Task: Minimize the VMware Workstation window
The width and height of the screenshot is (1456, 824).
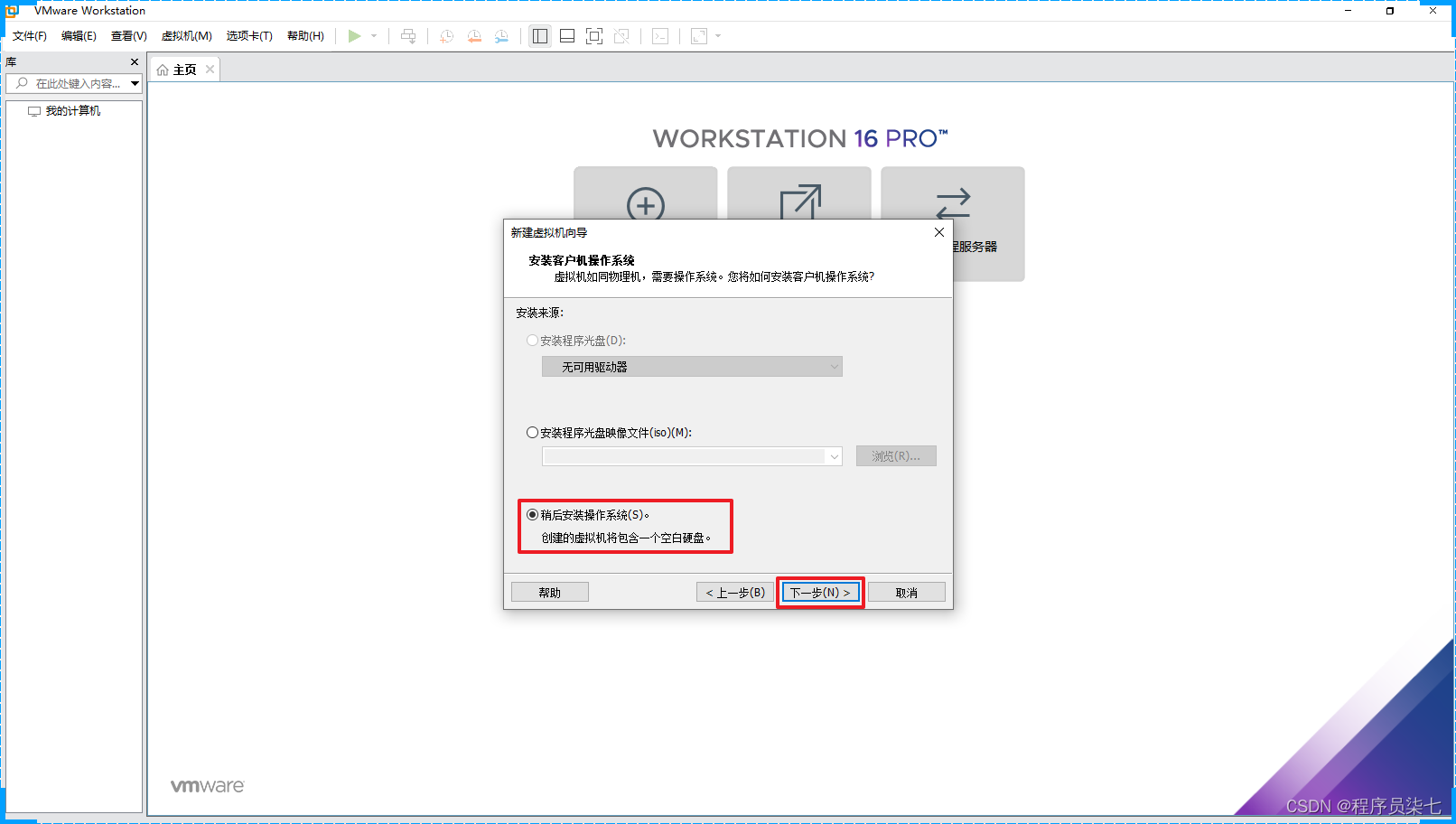Action: [x=1348, y=11]
